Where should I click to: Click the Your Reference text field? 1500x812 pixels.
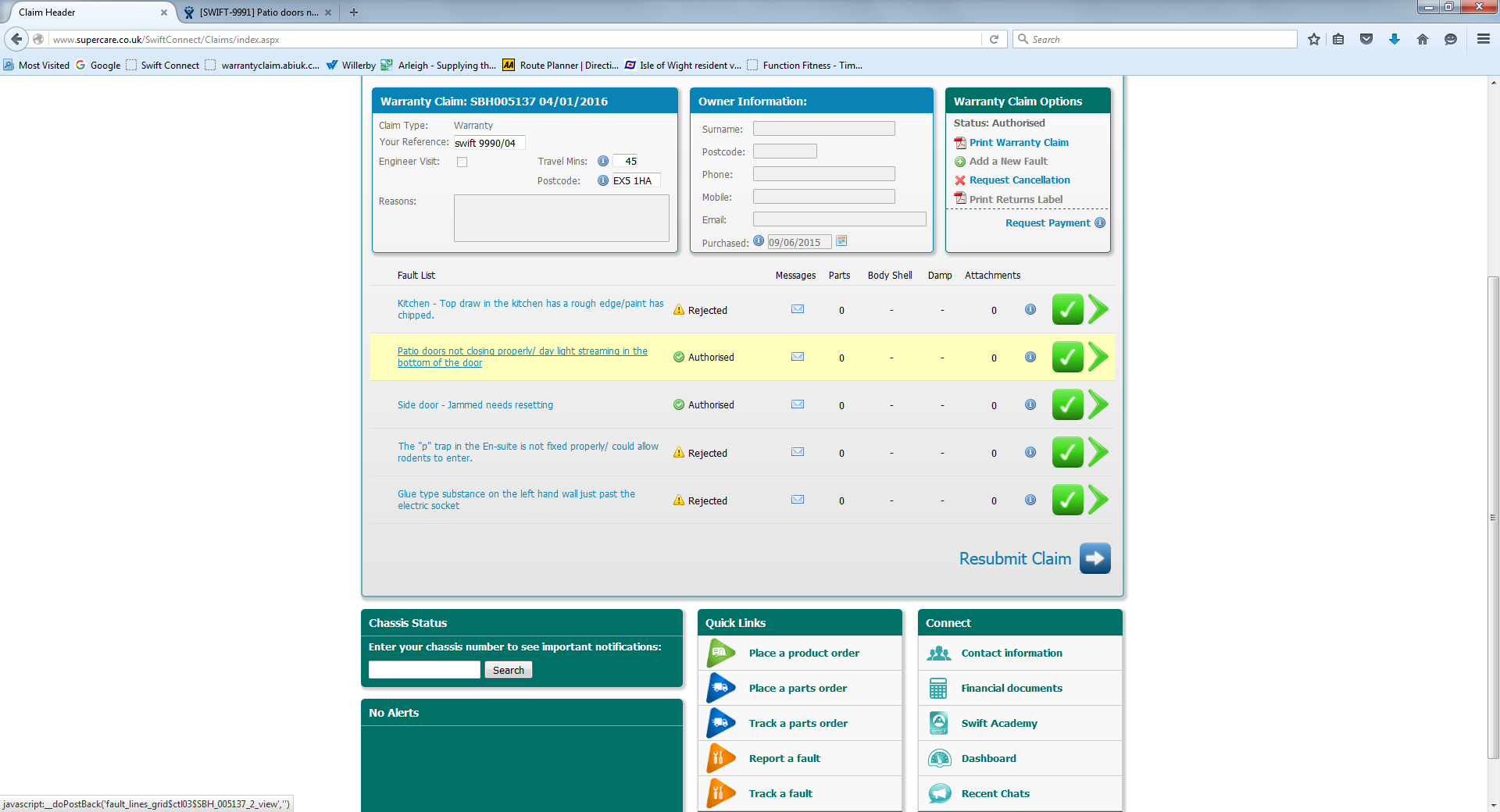[489, 143]
